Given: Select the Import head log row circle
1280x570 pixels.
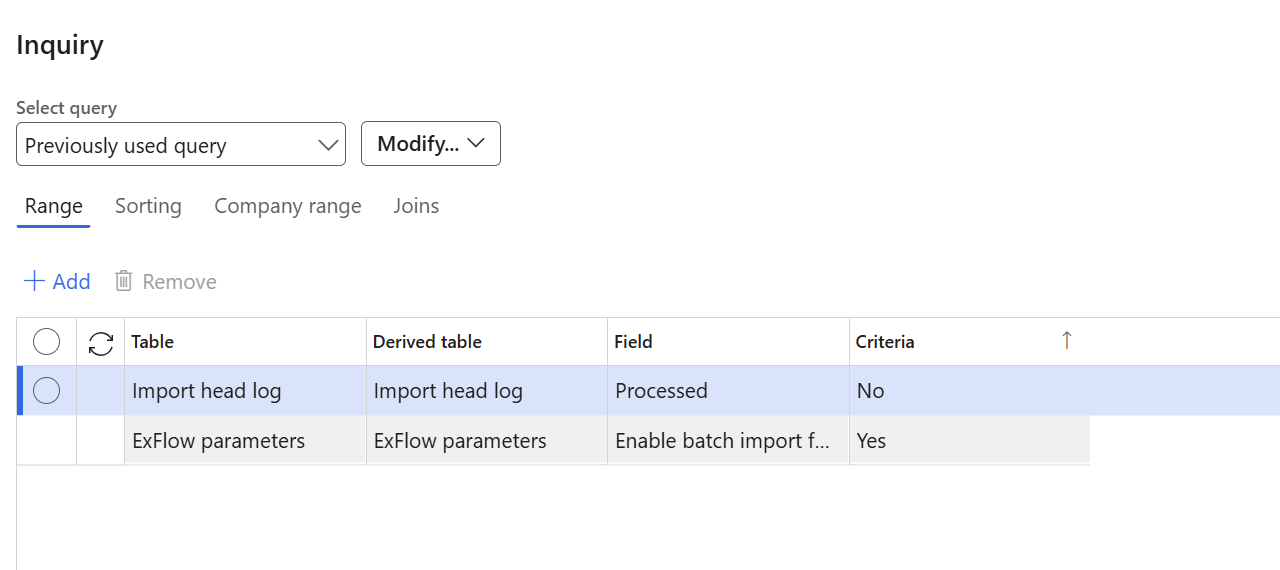Looking at the screenshot, I should point(47,391).
